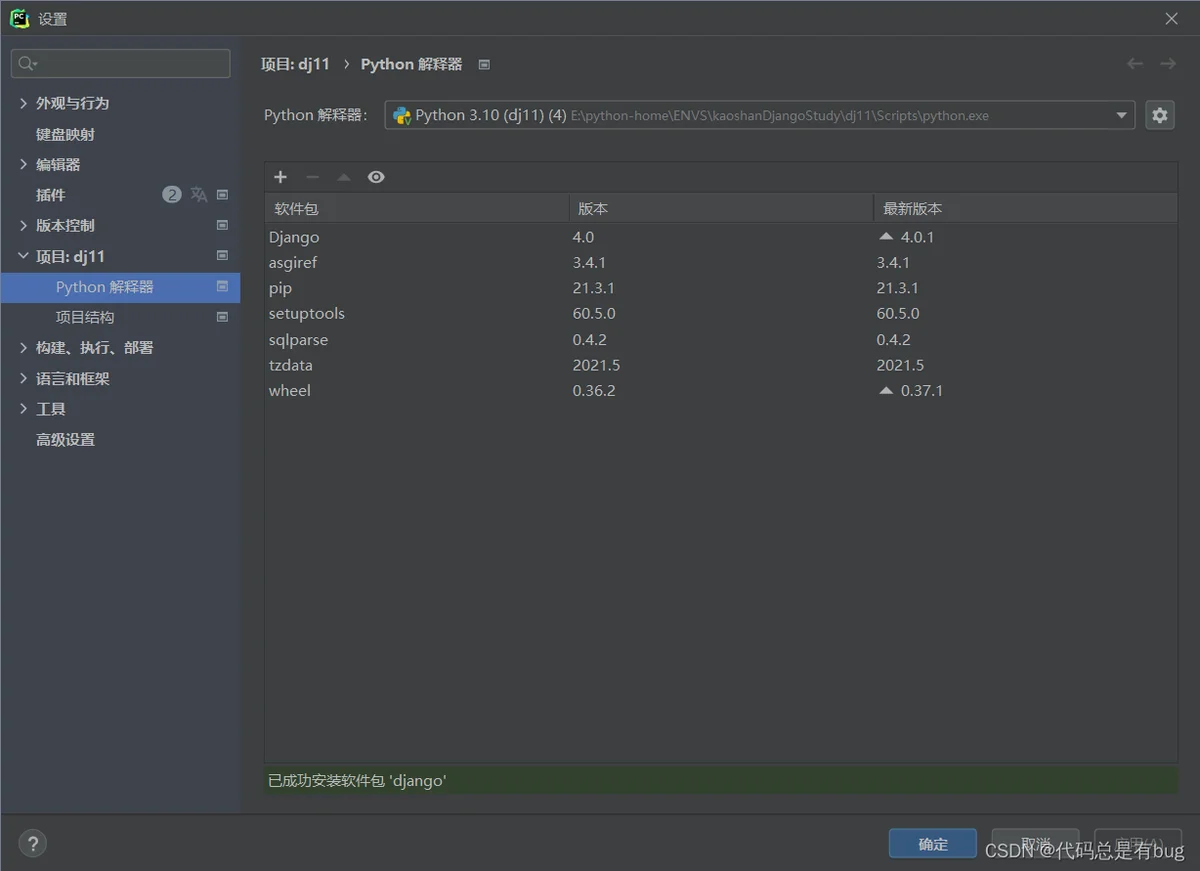The image size is (1200, 871).
Task: Click wheel installed version 0.36.2
Action: pos(594,390)
